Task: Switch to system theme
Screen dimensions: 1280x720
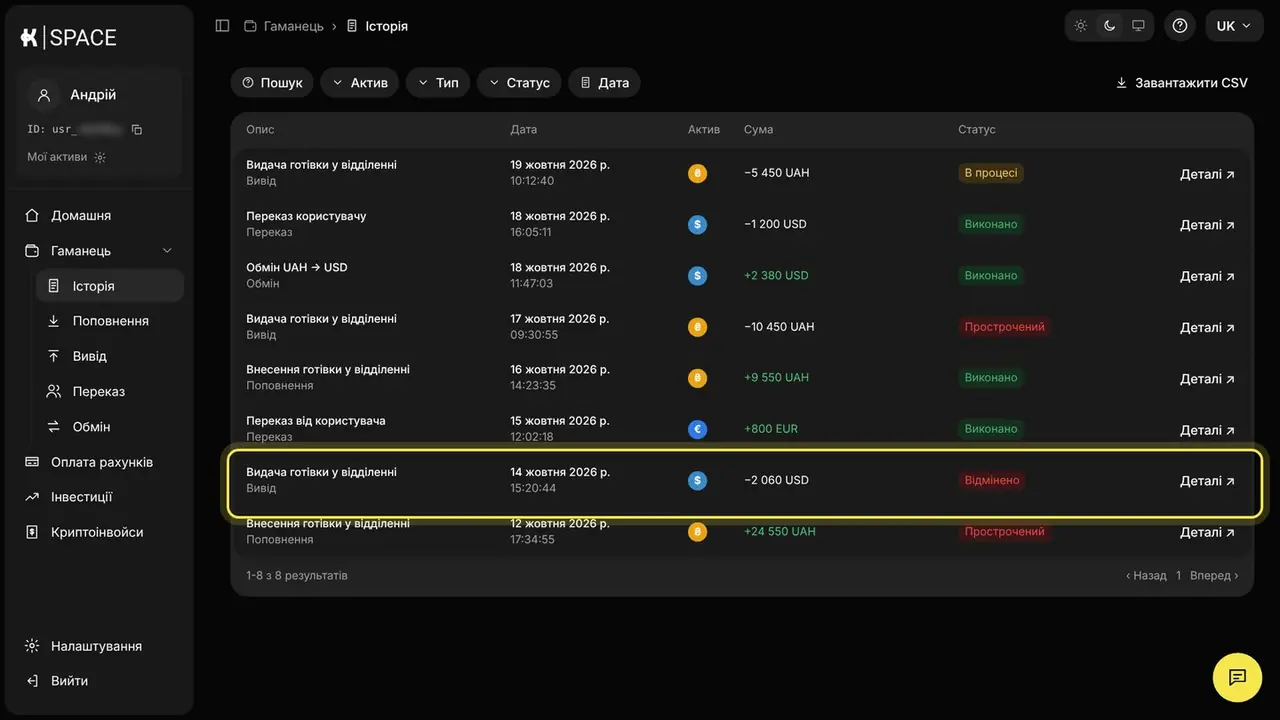Action: [1138, 26]
